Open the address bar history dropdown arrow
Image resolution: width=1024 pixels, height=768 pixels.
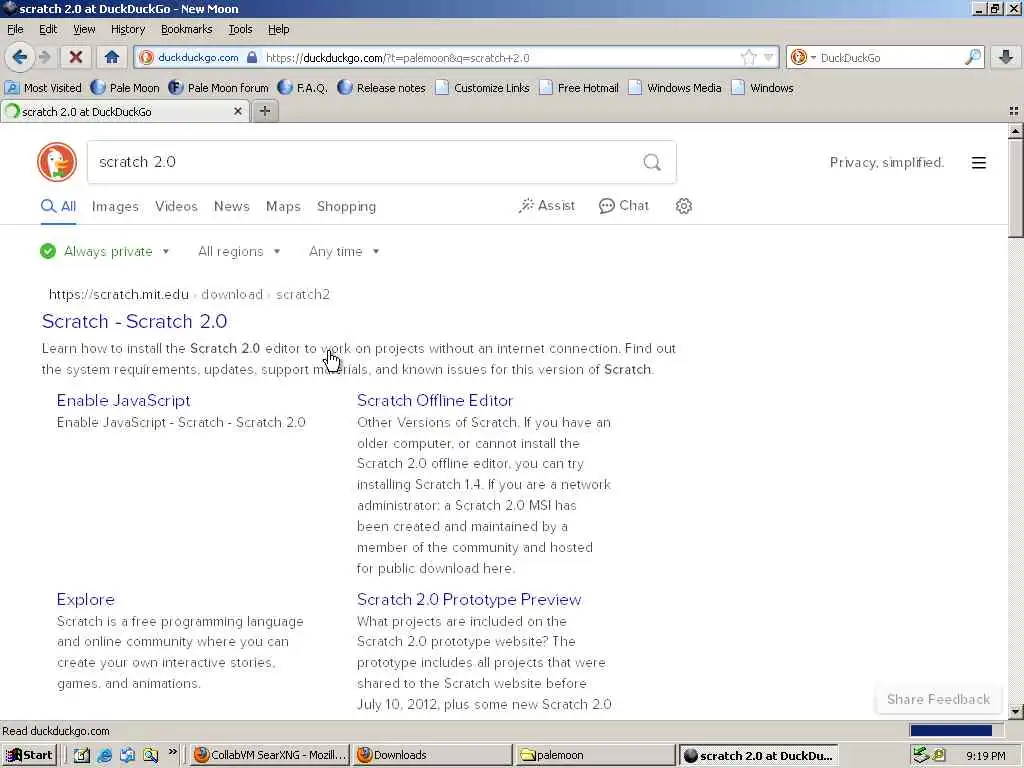(x=769, y=57)
